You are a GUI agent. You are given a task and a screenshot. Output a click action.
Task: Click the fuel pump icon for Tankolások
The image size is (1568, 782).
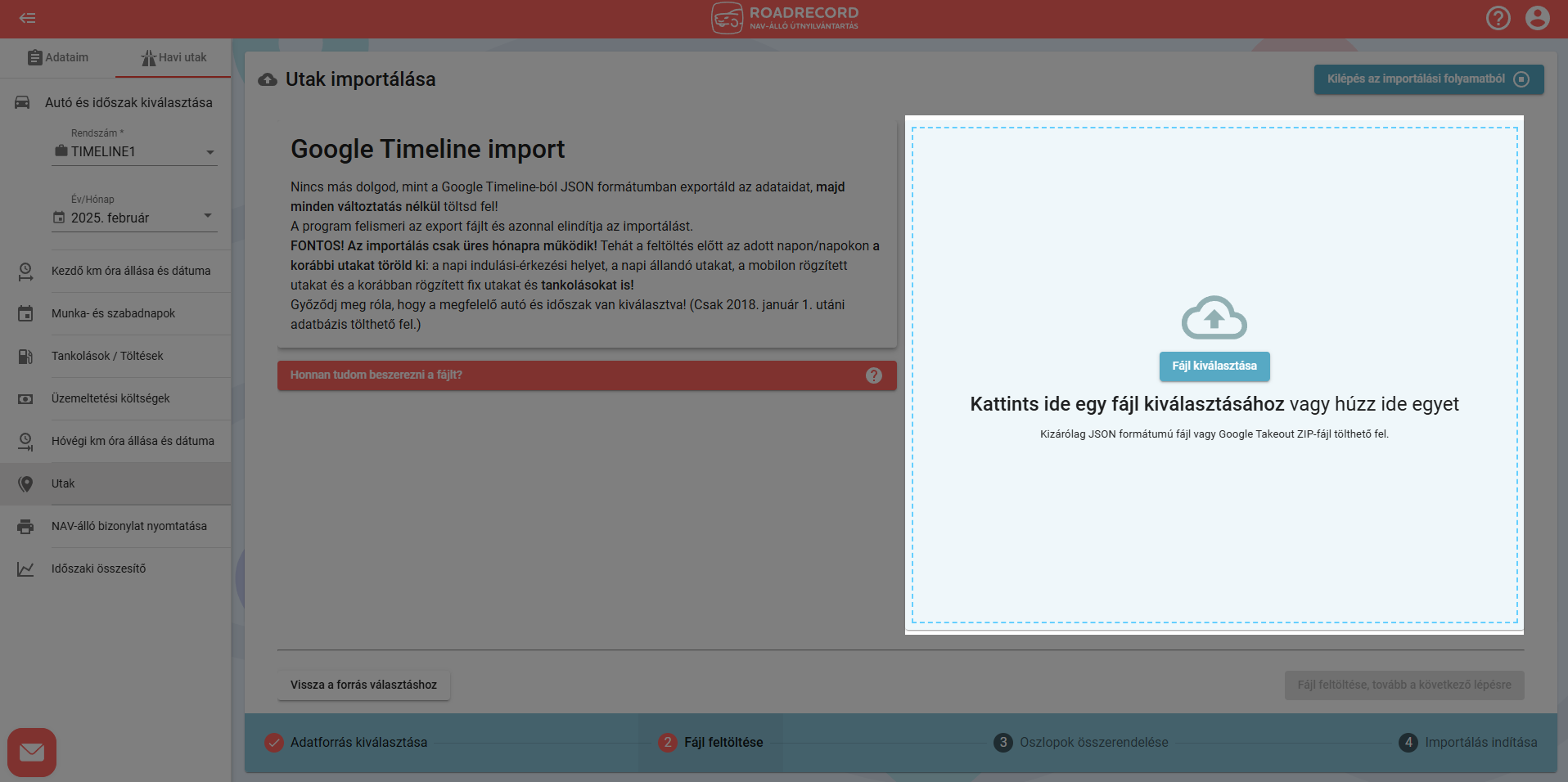point(25,357)
